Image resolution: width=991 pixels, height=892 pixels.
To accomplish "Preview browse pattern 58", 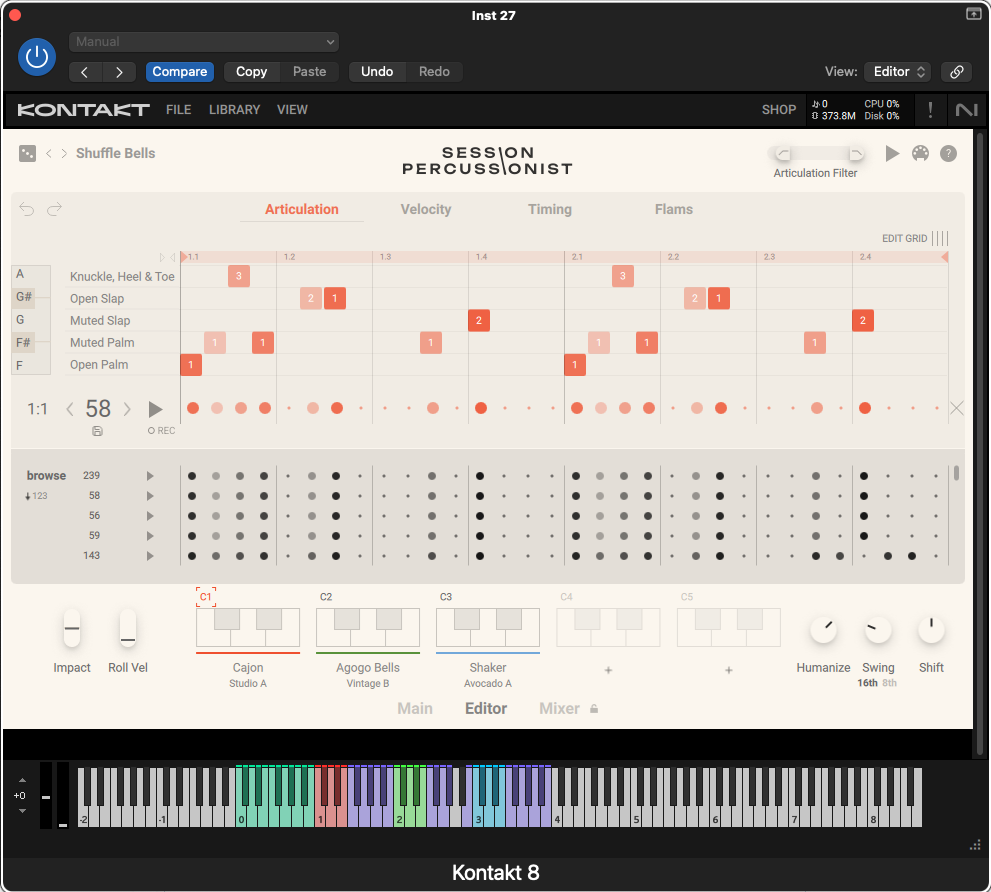I will [150, 496].
